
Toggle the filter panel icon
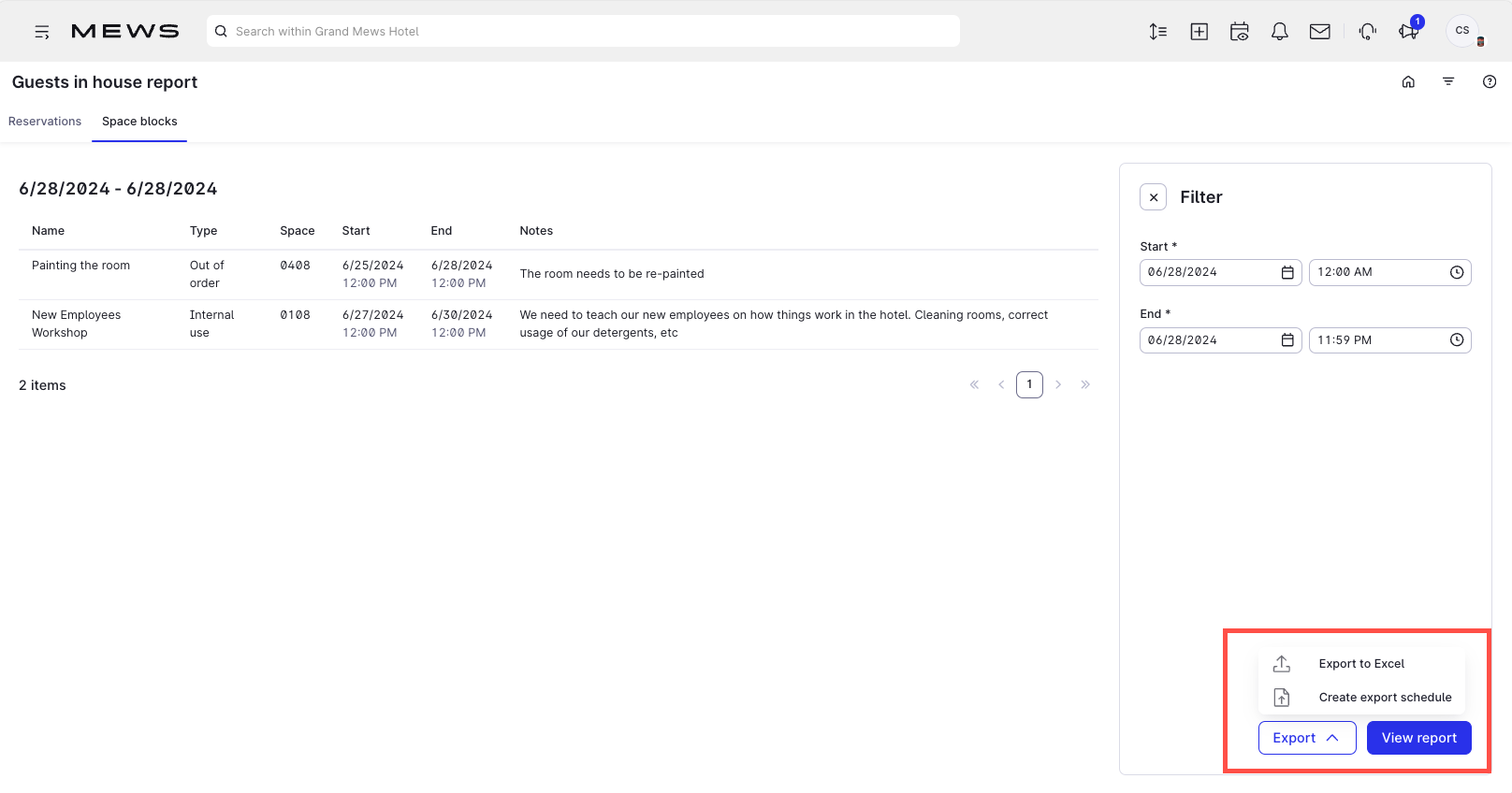[1448, 82]
